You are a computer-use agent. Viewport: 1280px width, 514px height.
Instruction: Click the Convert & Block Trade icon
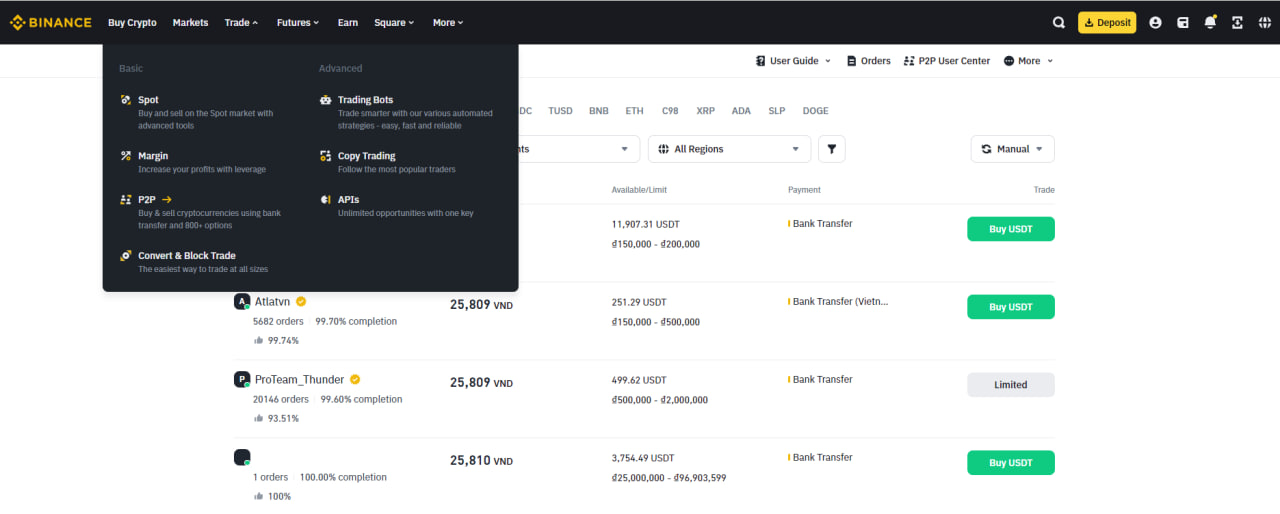click(x=125, y=256)
